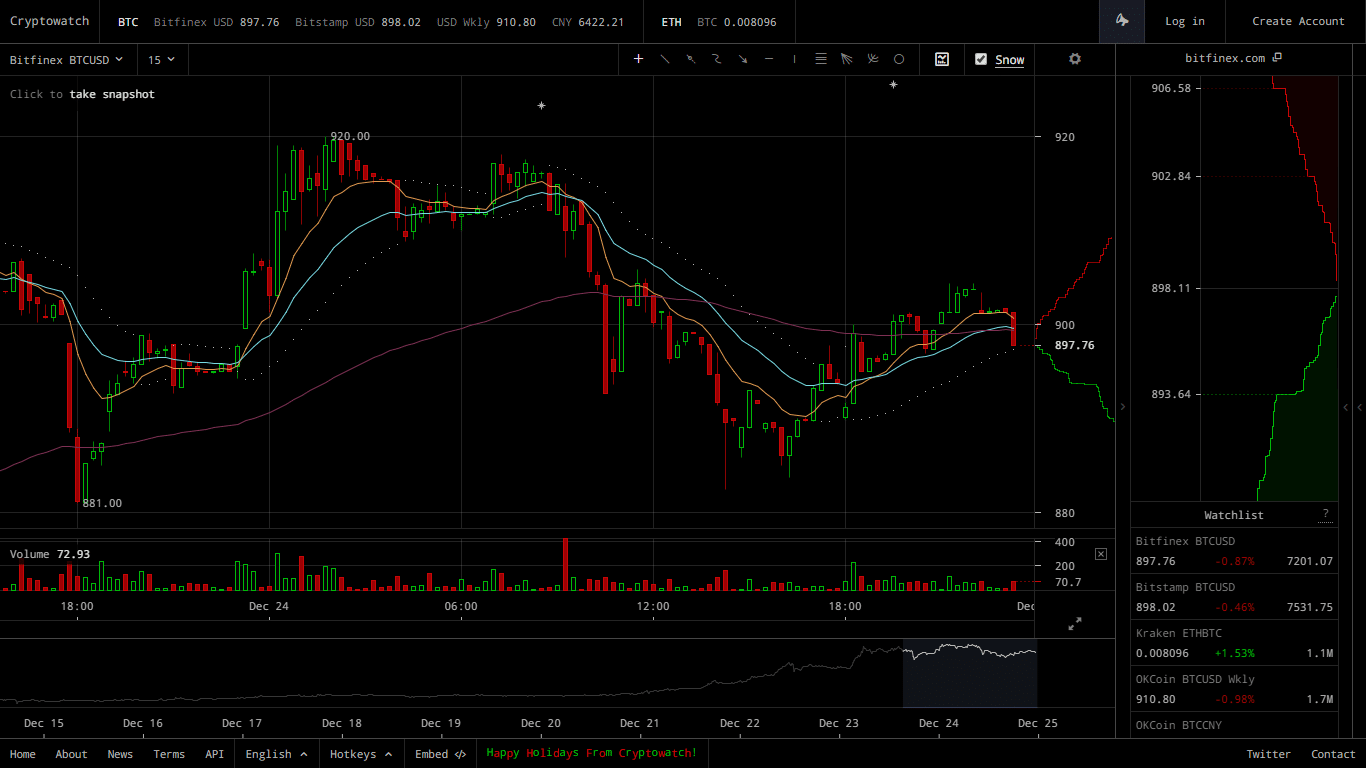Open the Embed code option
1366x768 pixels.
(x=441, y=754)
